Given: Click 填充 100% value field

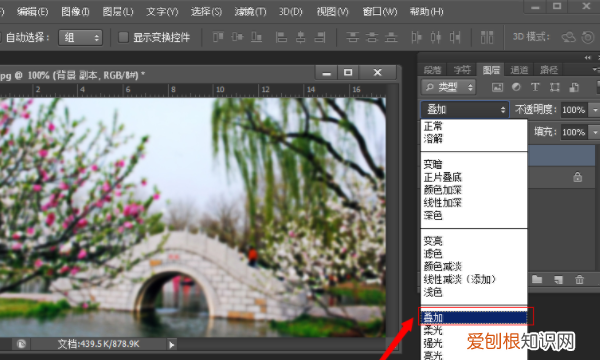Looking at the screenshot, I should tap(574, 132).
